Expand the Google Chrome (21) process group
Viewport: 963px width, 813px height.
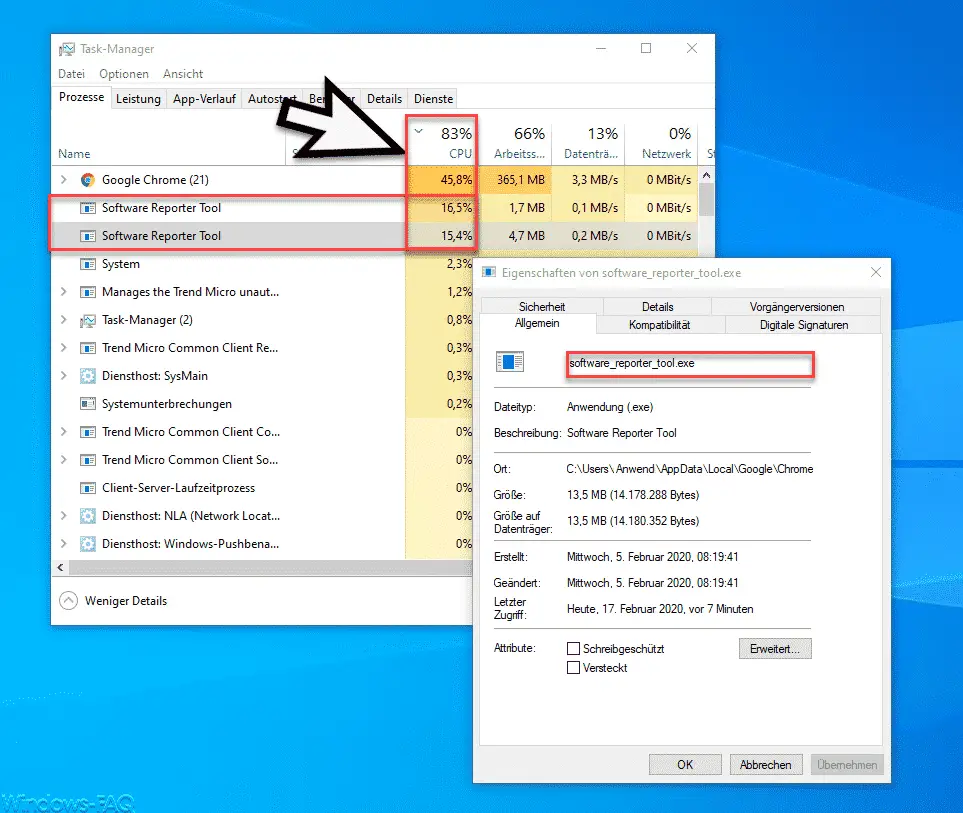coord(63,179)
